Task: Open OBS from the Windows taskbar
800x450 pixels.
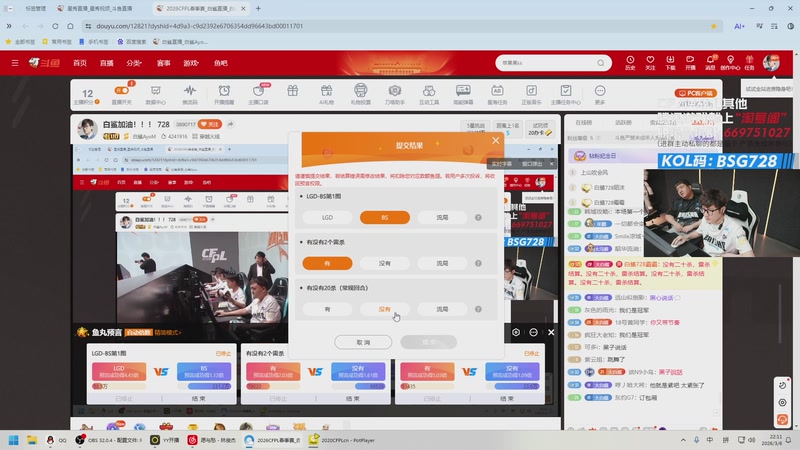Action: pyautogui.click(x=108, y=440)
